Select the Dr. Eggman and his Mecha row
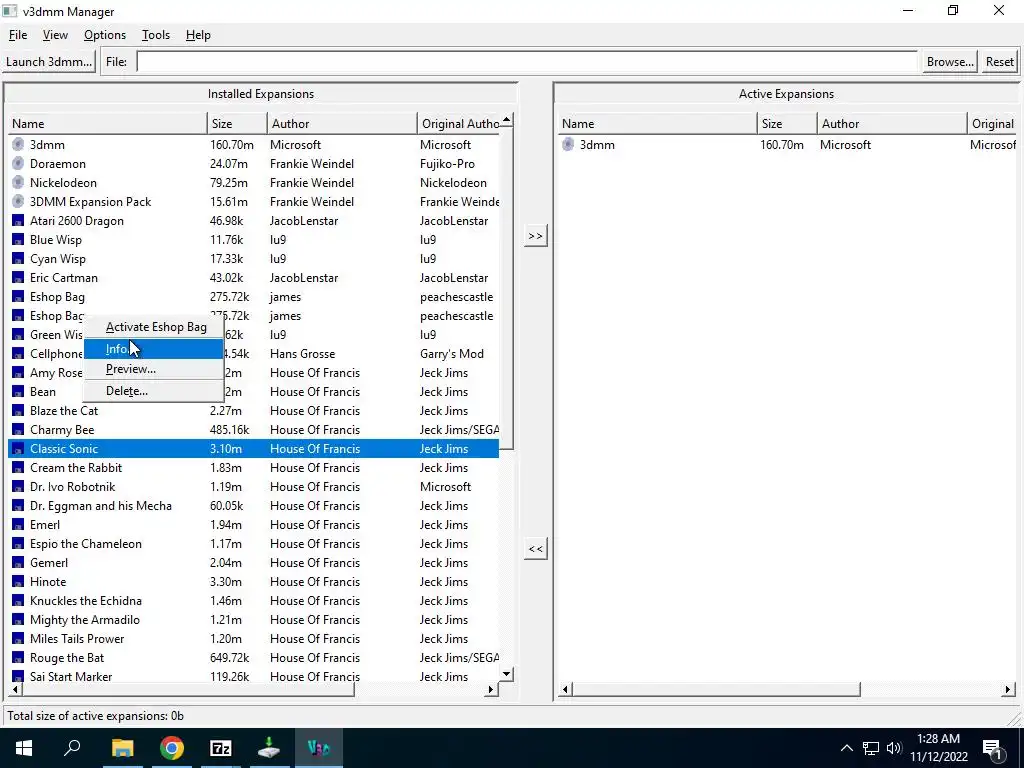This screenshot has width=1024, height=768. (x=253, y=505)
